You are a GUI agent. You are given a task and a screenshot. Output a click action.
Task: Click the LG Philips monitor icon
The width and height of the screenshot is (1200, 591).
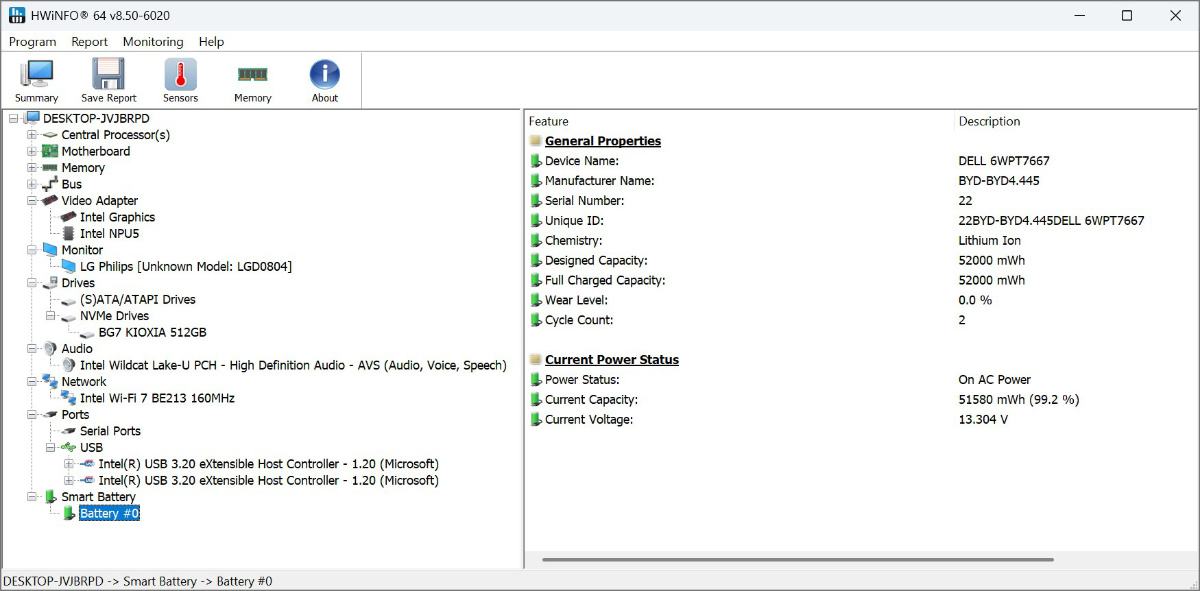(x=68, y=266)
